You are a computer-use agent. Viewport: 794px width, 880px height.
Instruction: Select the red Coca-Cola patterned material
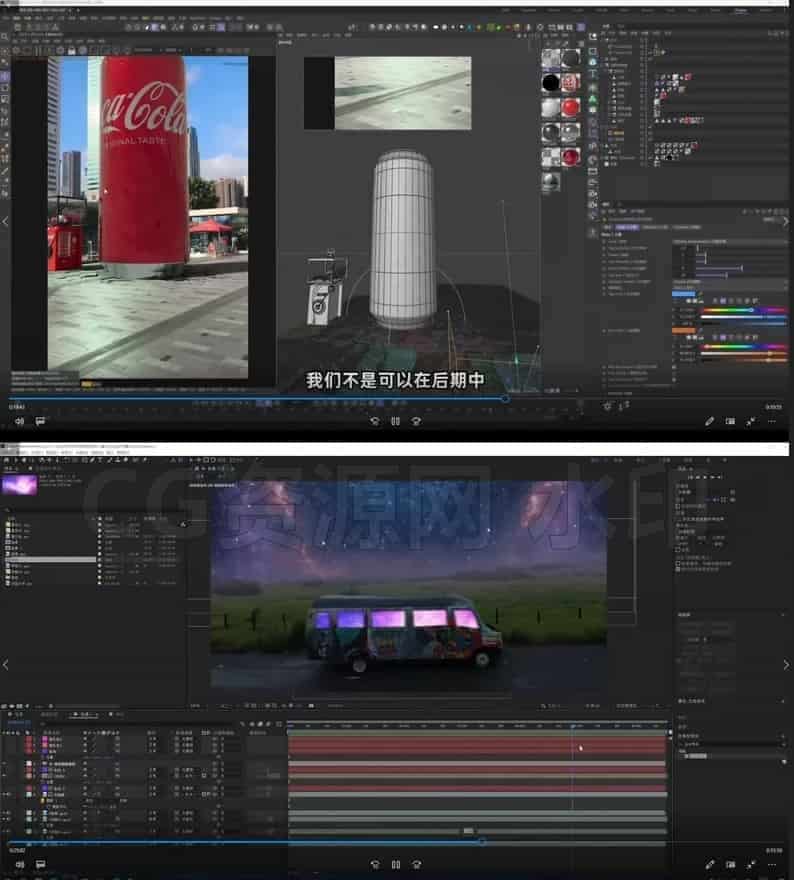pos(571,83)
